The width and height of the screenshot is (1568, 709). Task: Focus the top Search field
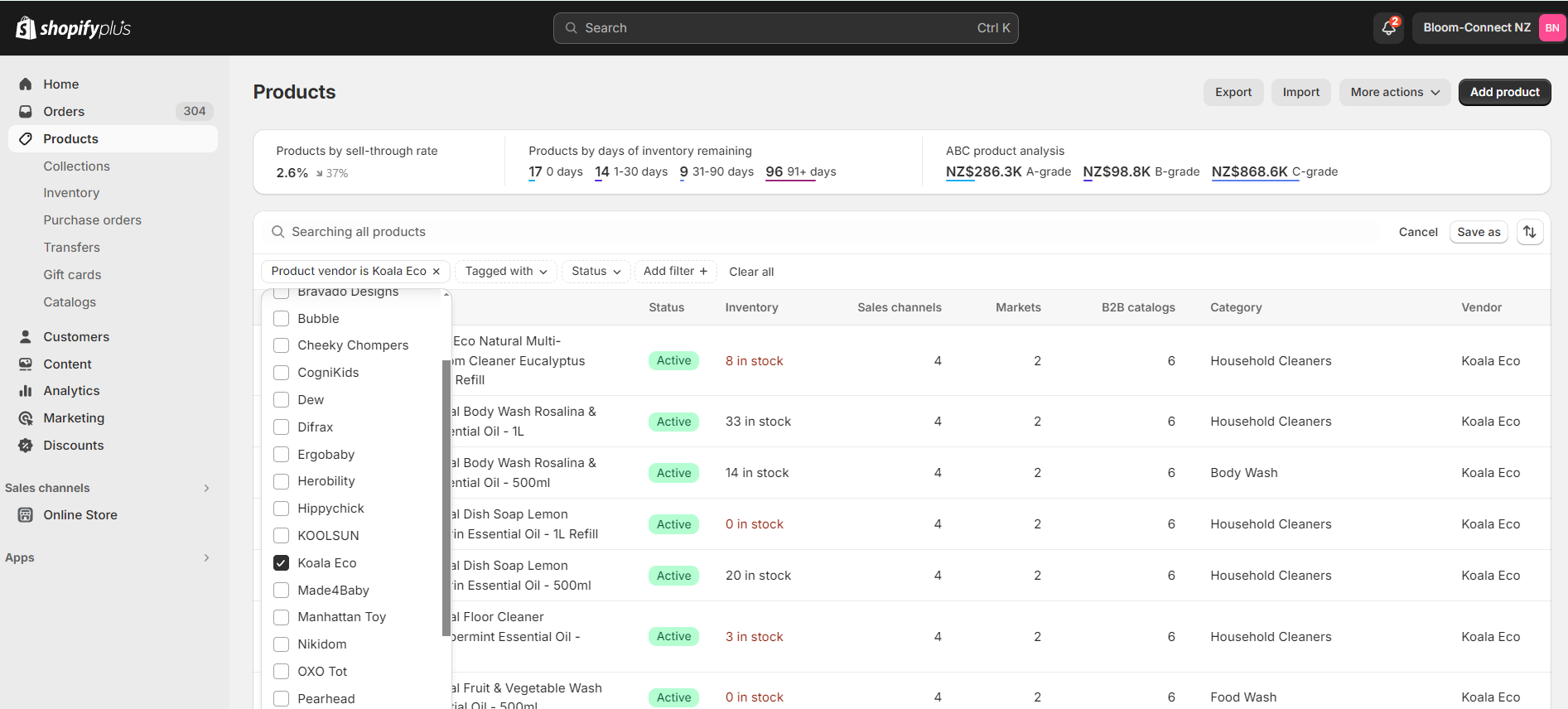point(786,28)
